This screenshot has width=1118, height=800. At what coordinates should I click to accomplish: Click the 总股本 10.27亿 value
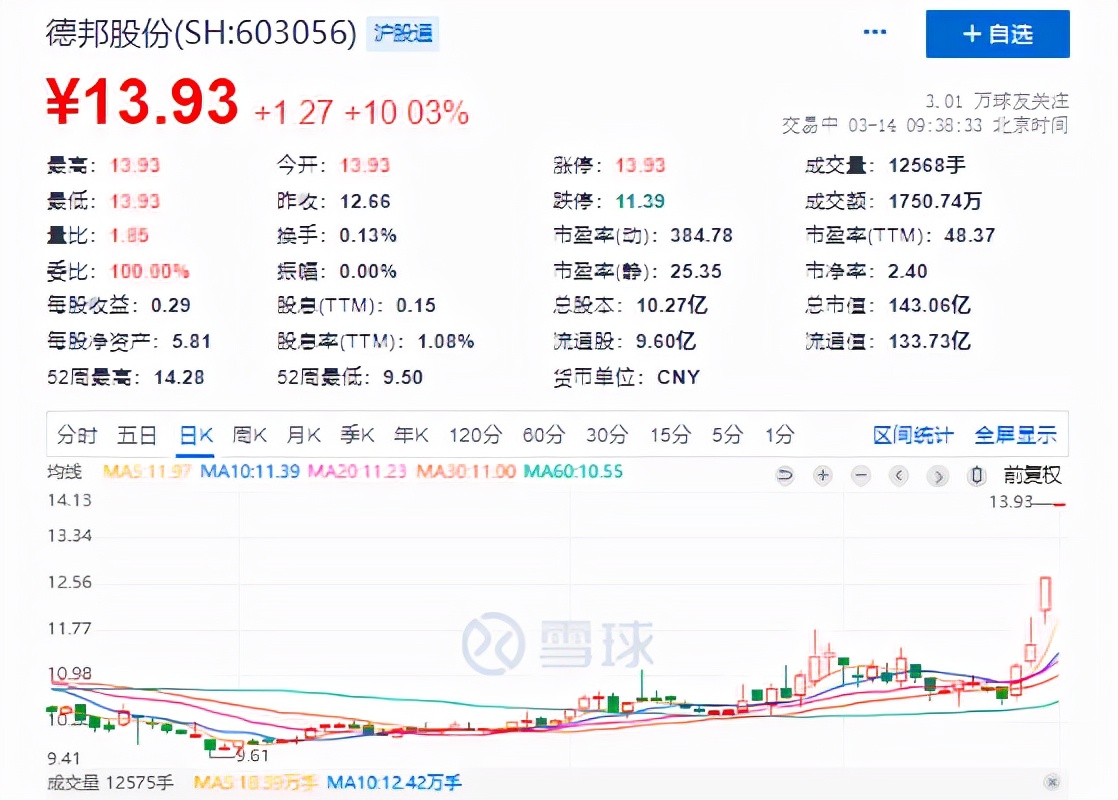coord(672,305)
